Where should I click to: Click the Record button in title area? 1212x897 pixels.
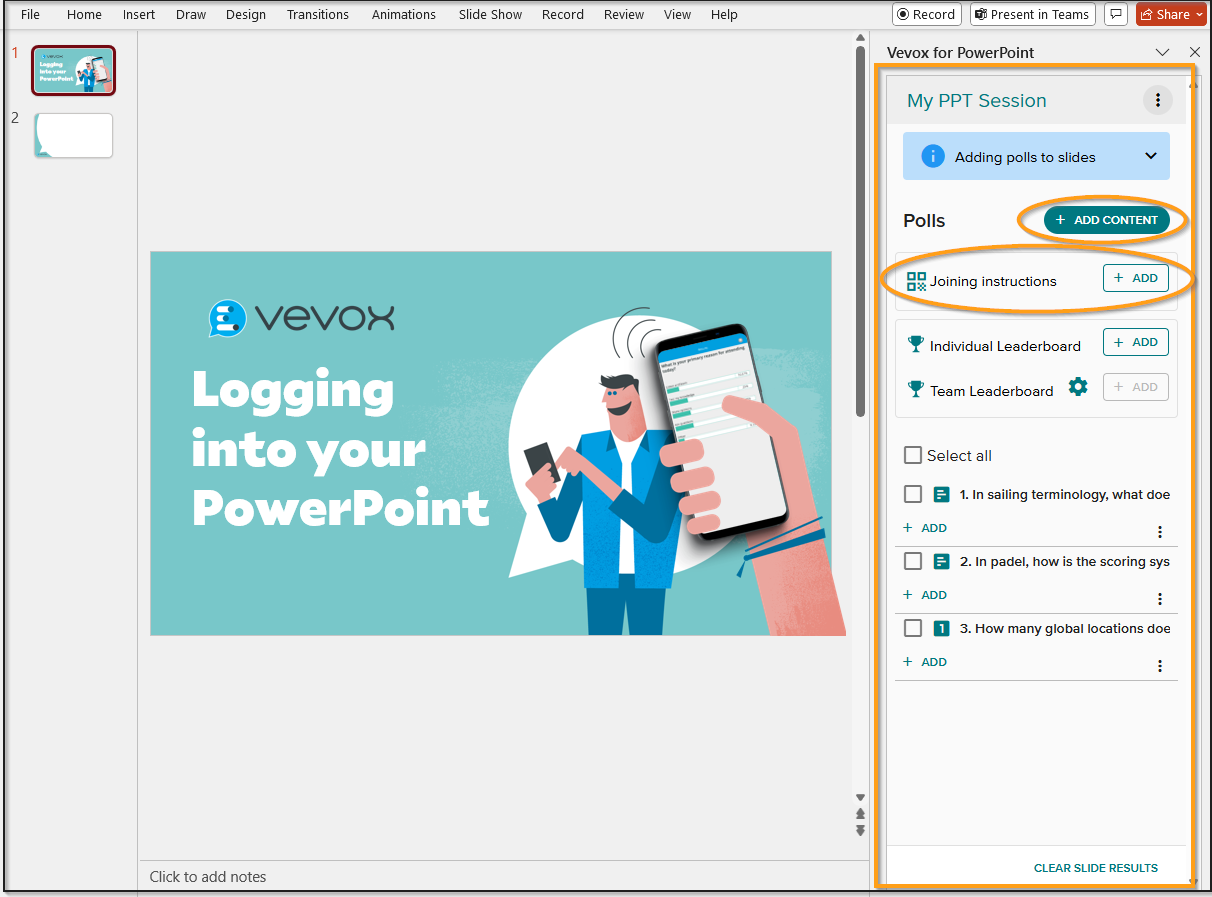tap(926, 14)
